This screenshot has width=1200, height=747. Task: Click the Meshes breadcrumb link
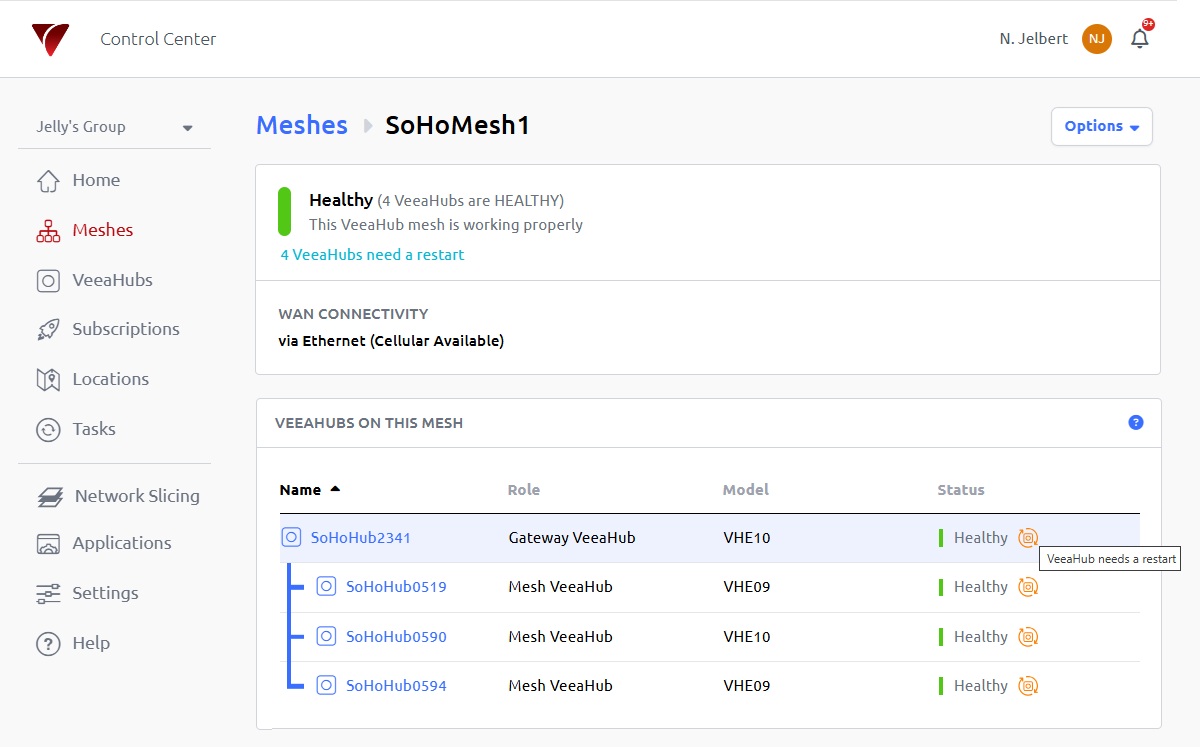302,126
